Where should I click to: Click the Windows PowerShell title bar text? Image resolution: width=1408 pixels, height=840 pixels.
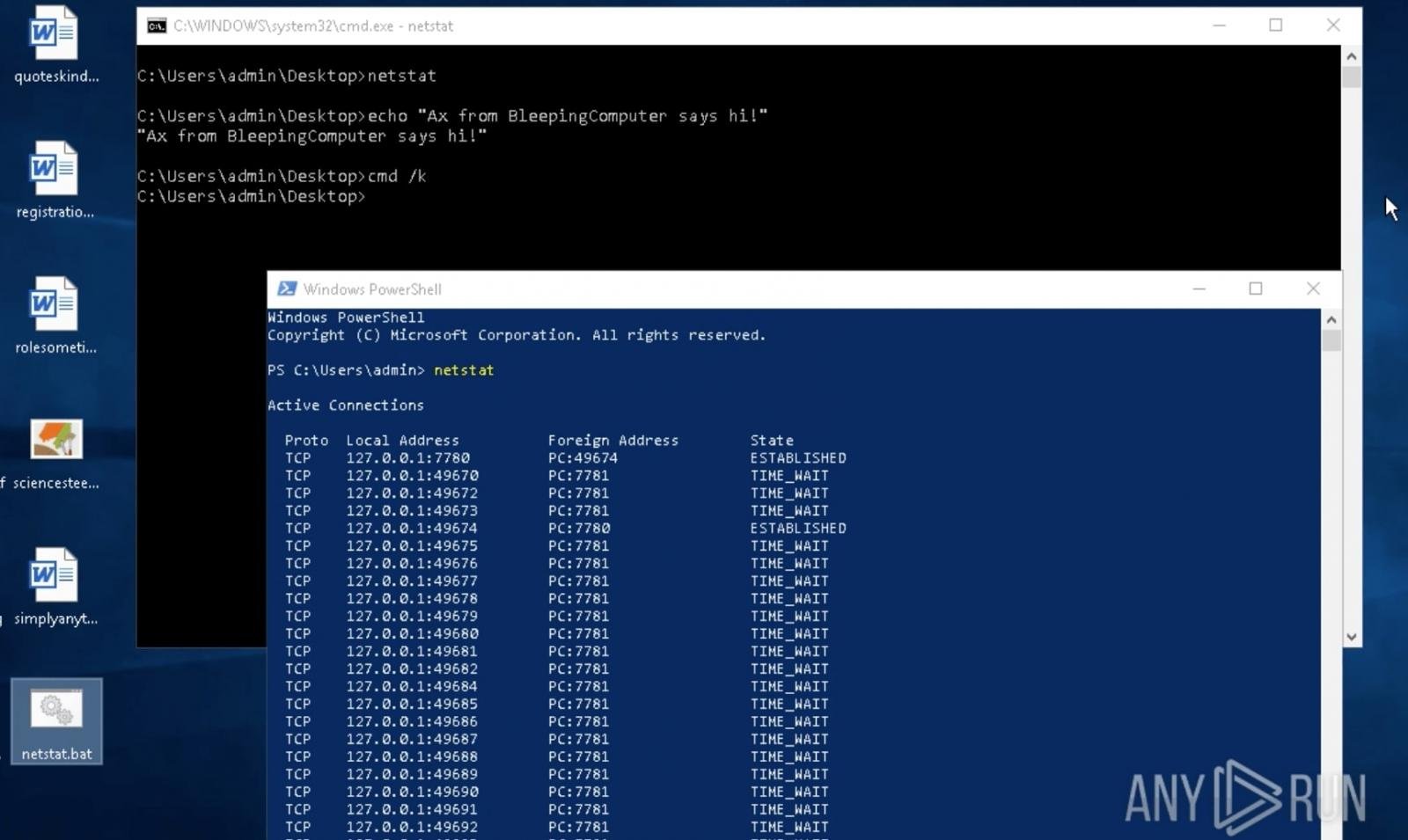click(372, 289)
